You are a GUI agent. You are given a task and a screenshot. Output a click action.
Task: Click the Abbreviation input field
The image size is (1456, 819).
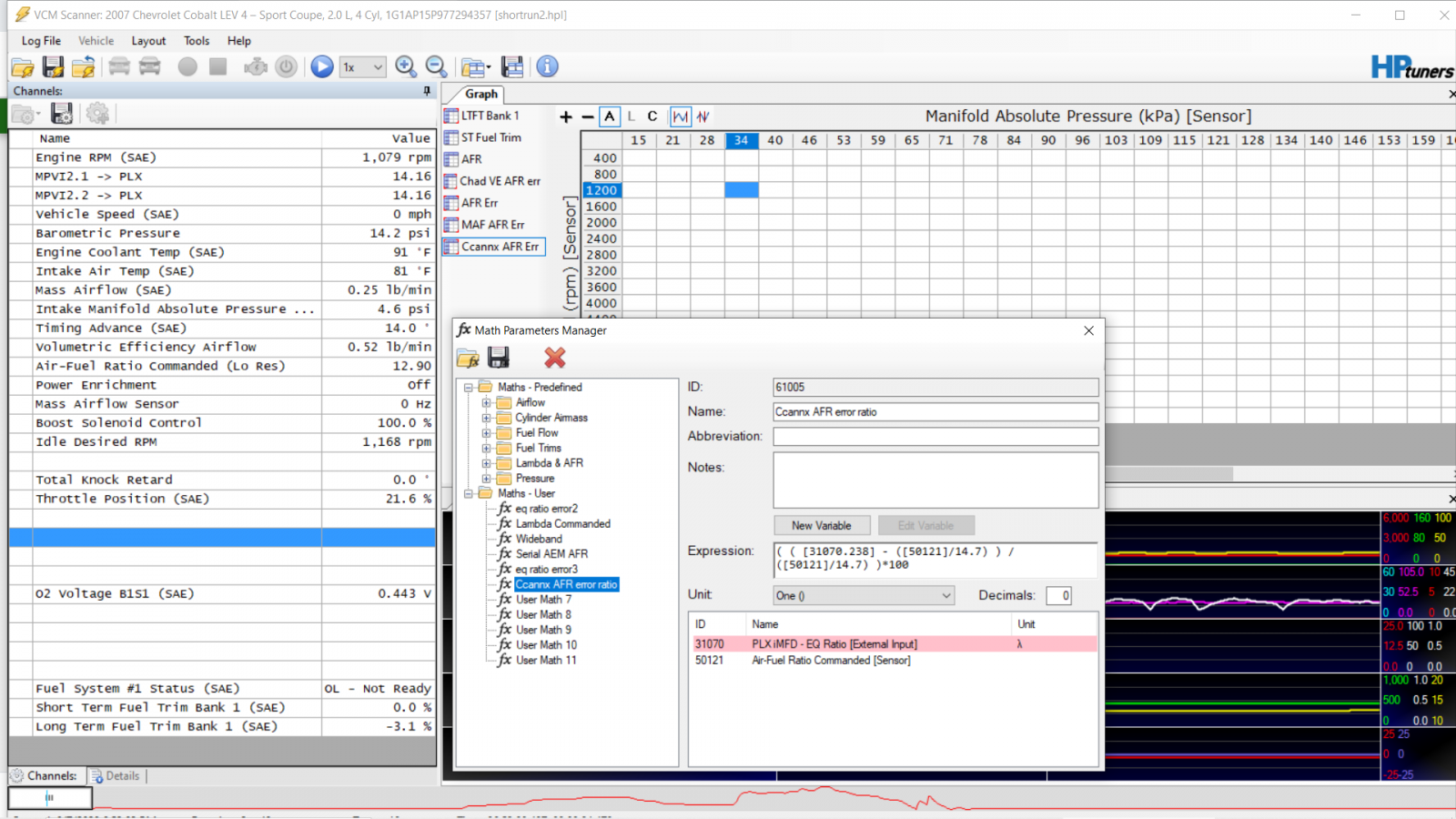935,437
